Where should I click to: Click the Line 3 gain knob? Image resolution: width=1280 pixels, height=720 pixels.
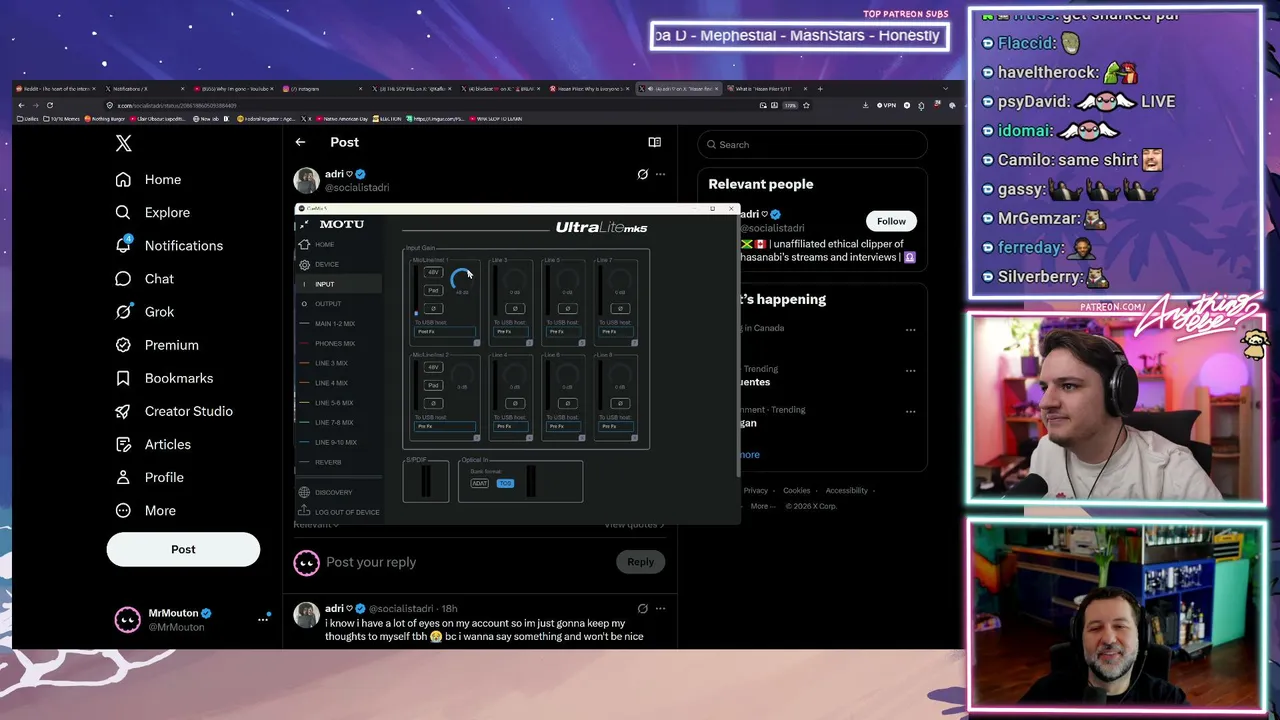pos(515,280)
